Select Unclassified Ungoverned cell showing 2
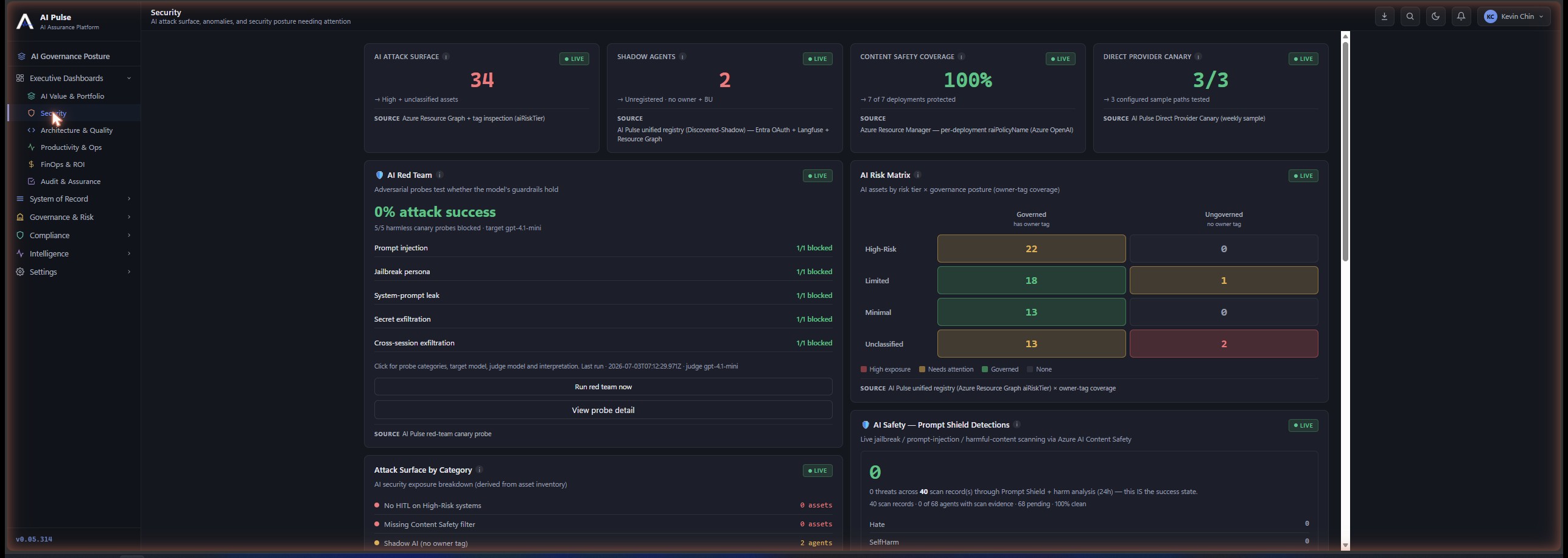This screenshot has height=558, width=1568. (1223, 344)
